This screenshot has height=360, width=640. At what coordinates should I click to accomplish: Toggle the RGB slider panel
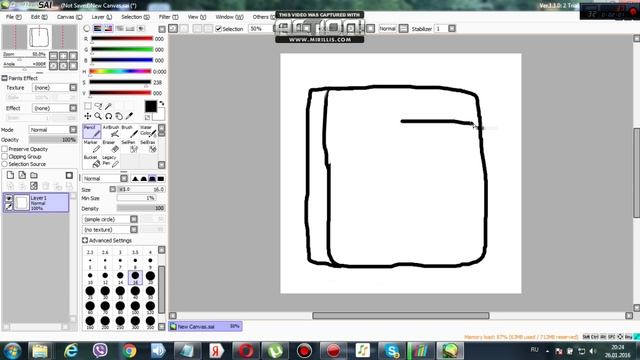tap(98, 29)
